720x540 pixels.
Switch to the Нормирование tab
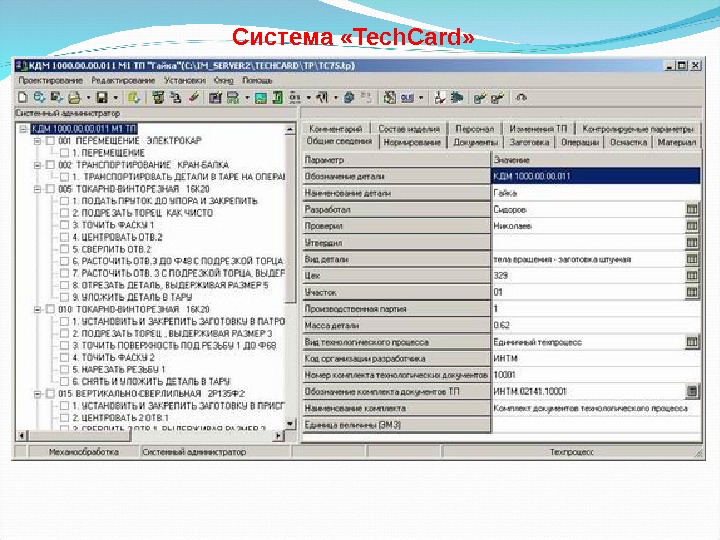pos(412,142)
